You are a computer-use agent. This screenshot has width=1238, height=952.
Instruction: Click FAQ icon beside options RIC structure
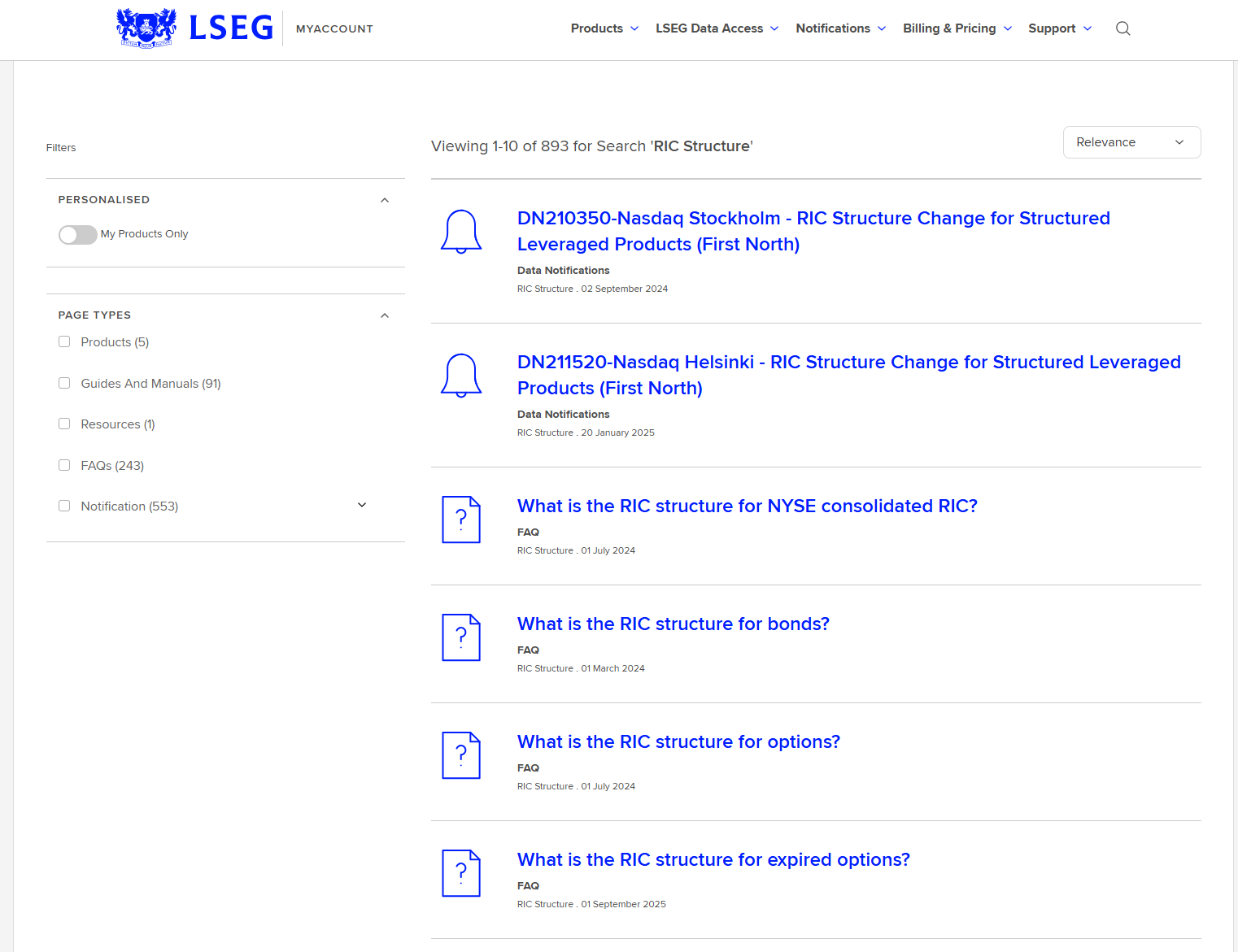[461, 755]
